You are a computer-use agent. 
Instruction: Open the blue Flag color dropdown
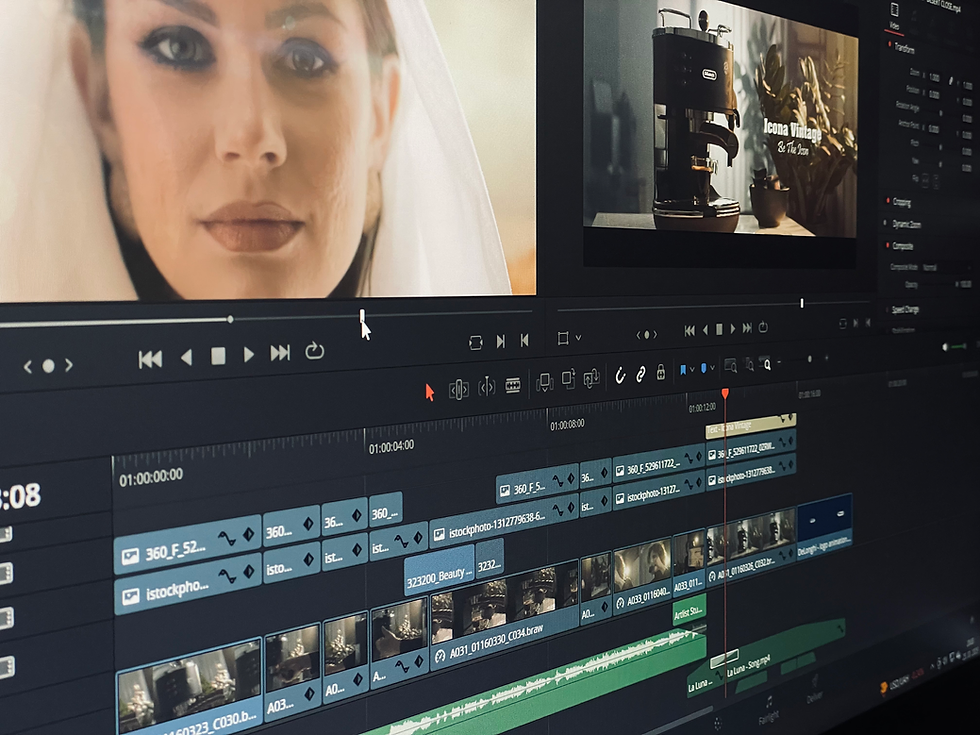click(x=687, y=370)
